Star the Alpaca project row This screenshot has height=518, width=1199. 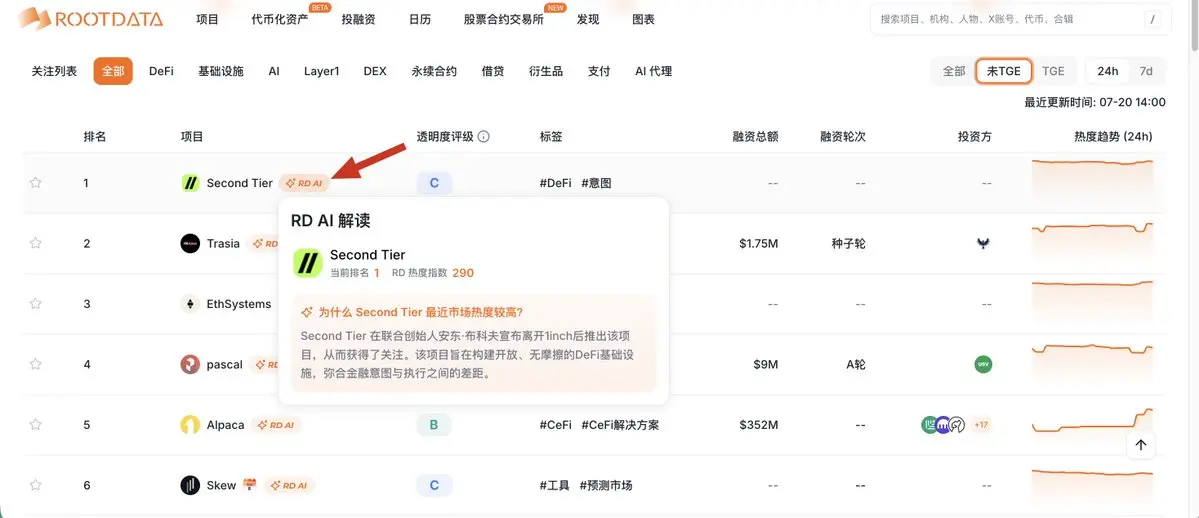35,425
